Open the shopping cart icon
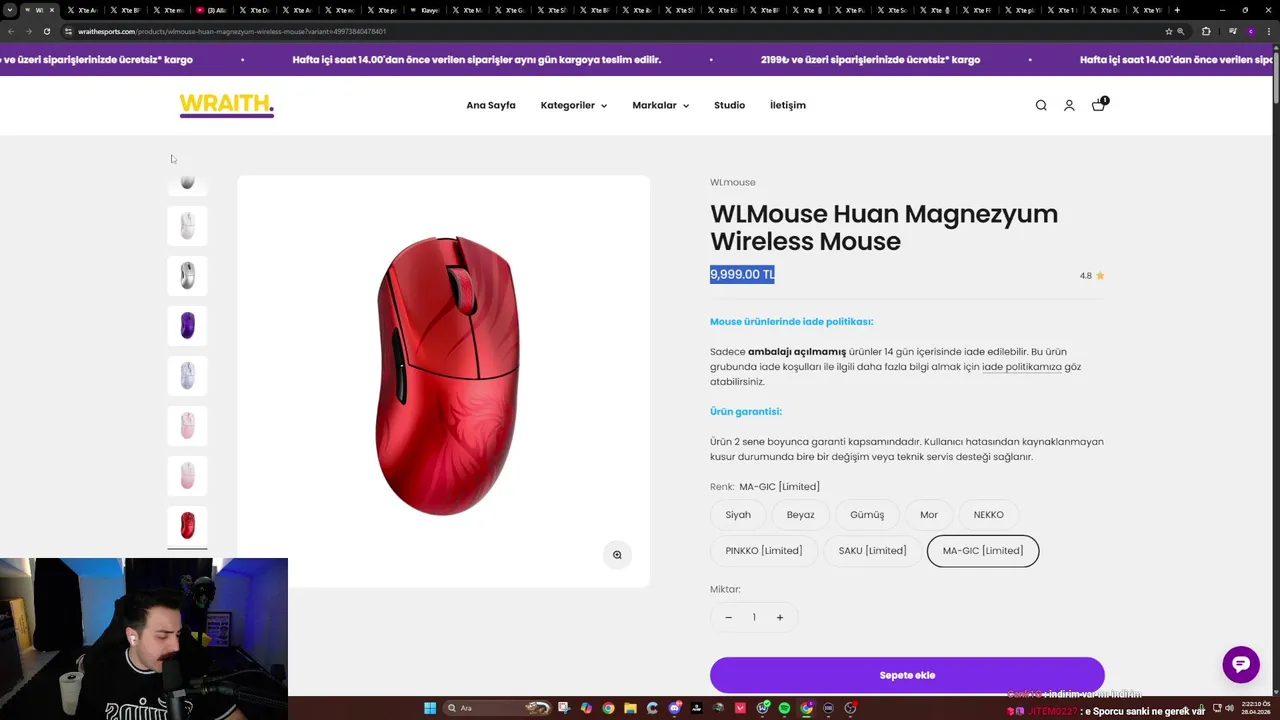 (1098, 104)
